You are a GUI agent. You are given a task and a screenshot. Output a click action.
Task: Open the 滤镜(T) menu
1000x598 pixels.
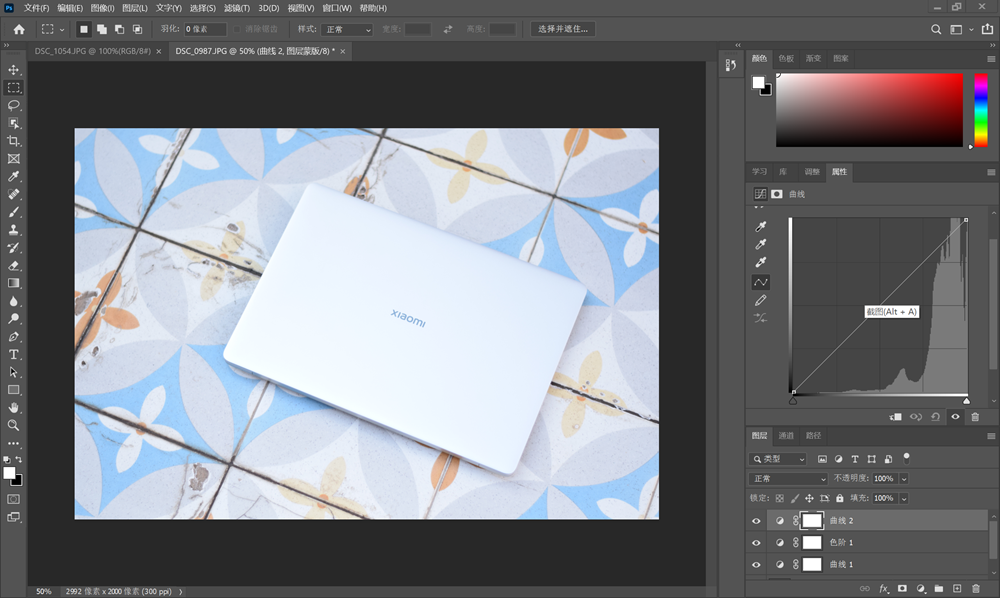click(x=237, y=8)
